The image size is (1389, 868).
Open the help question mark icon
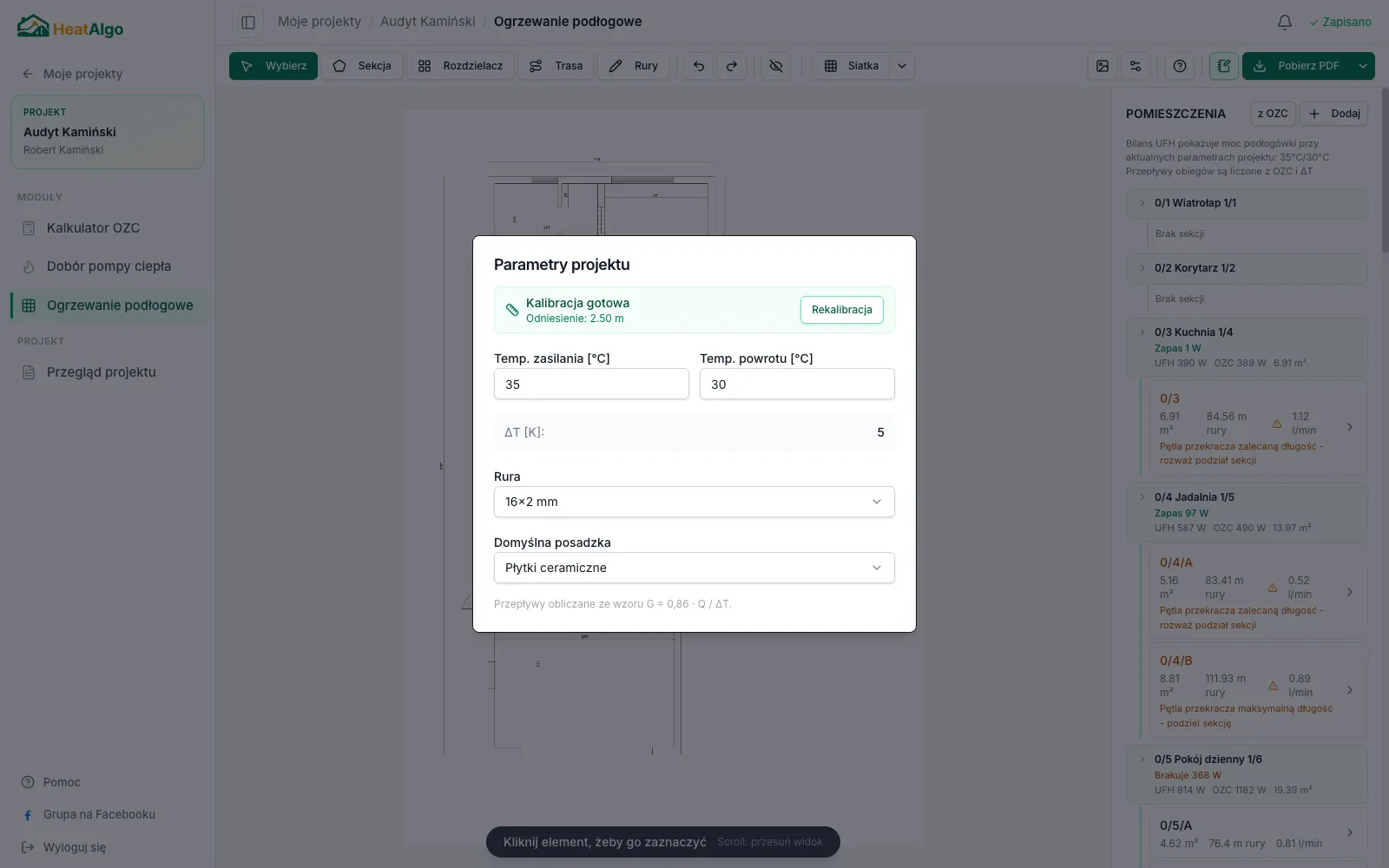[1180, 66]
